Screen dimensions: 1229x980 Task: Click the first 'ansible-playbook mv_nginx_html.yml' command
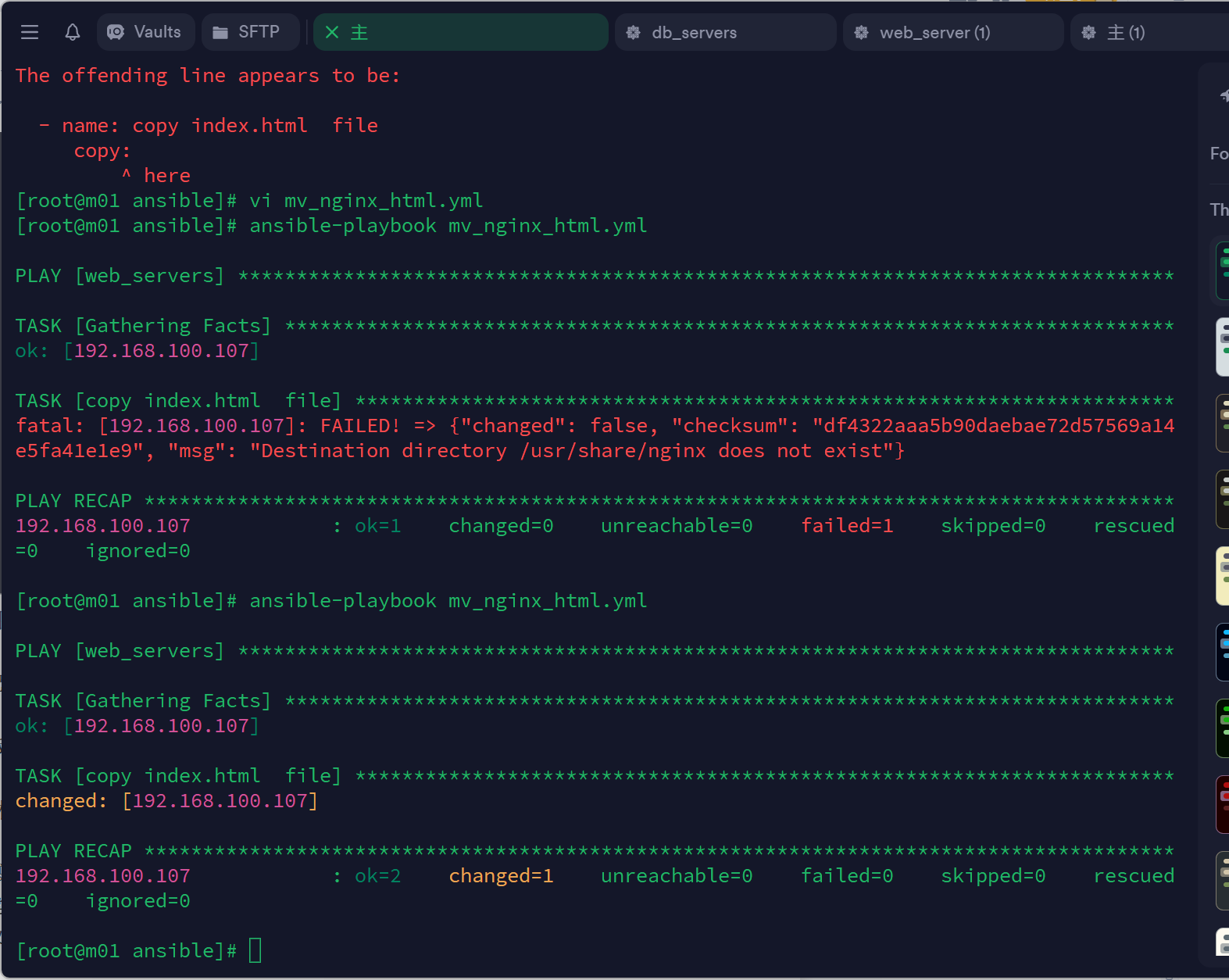(x=448, y=226)
